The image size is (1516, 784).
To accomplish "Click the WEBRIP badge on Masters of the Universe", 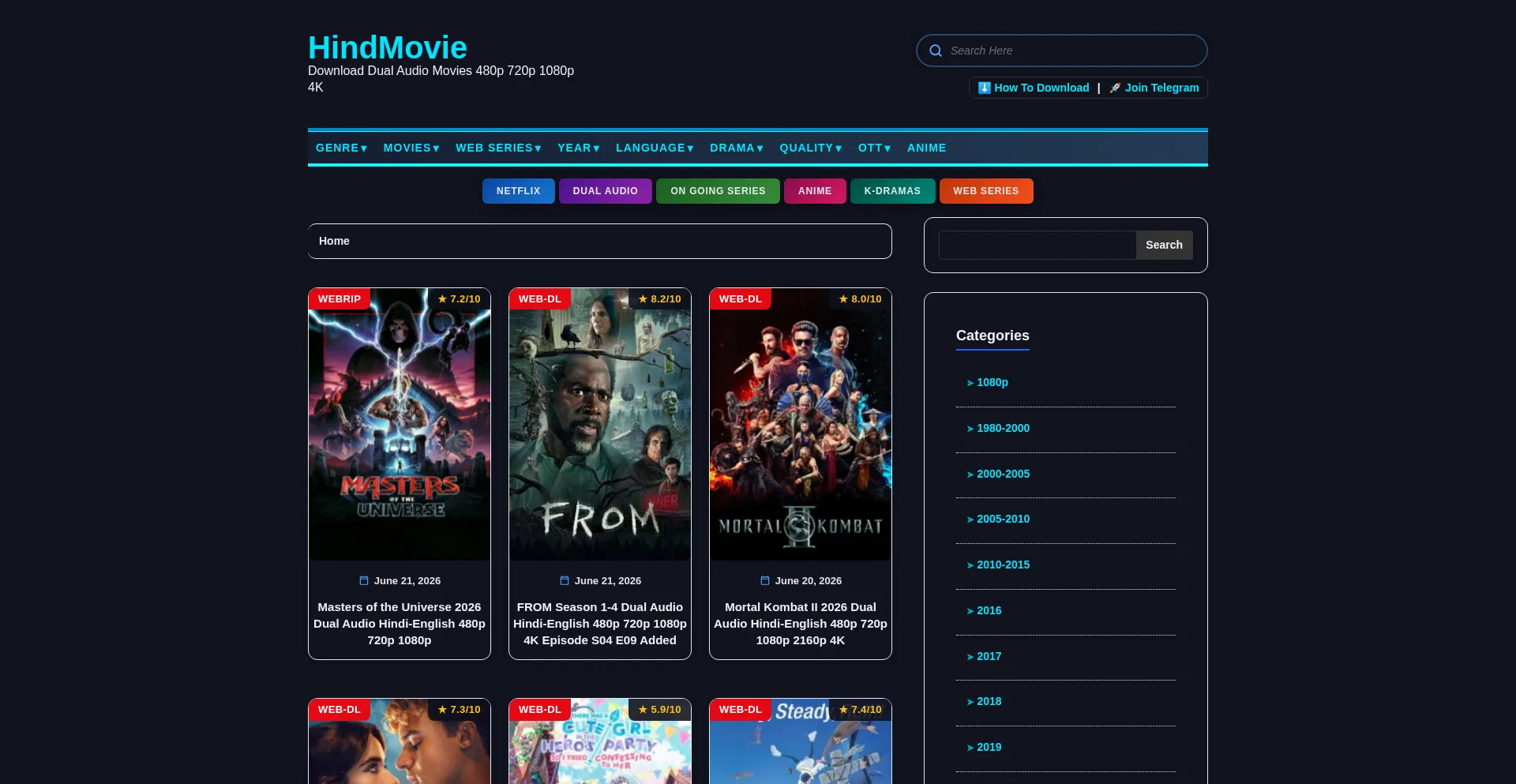I will (340, 299).
